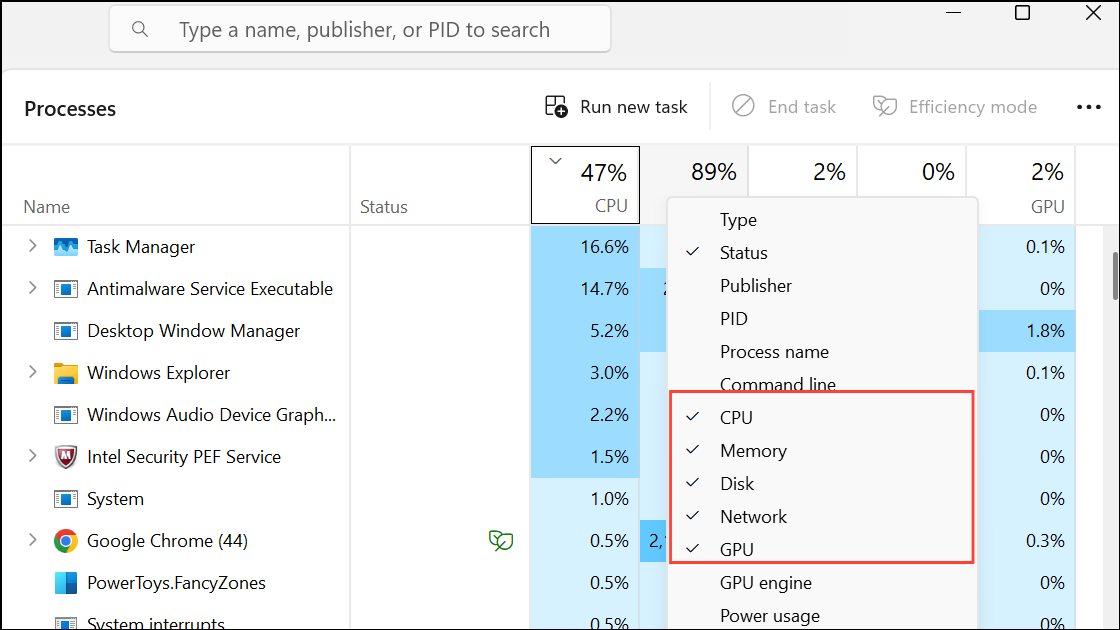Open the three-dots more options menu
Image resolution: width=1120 pixels, height=630 pixels.
click(x=1088, y=107)
